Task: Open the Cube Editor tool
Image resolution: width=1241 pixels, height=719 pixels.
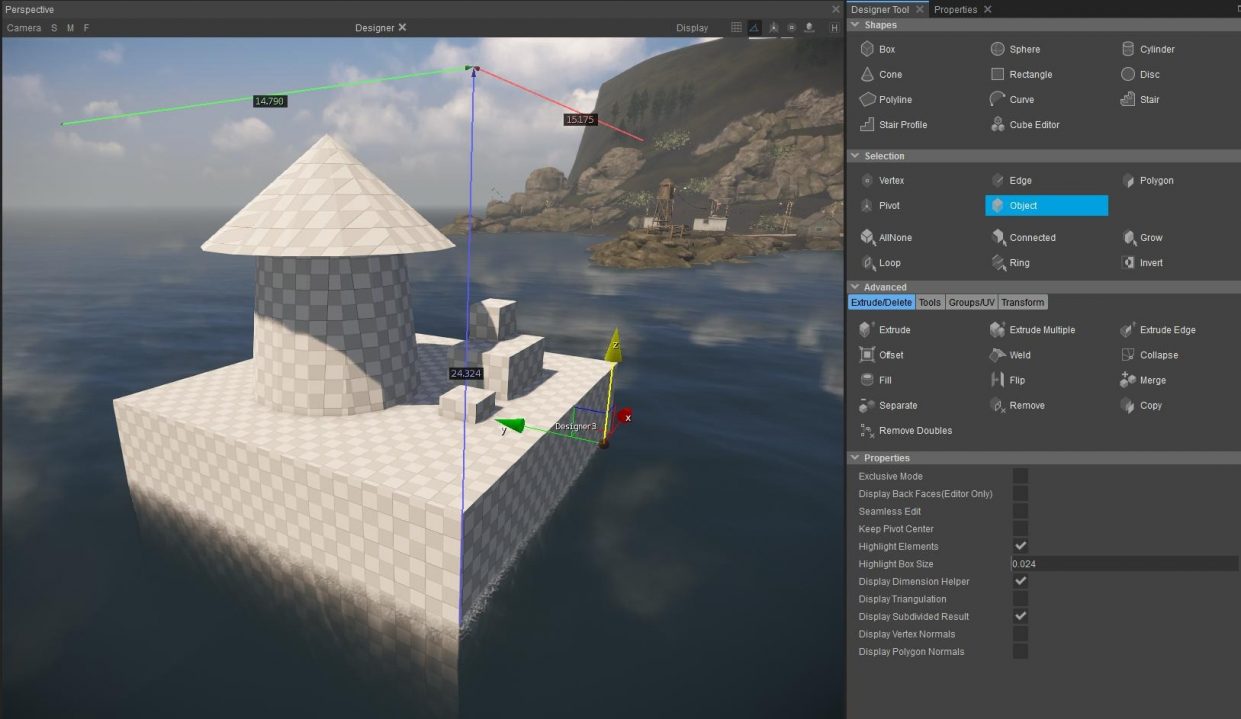Action: [1025, 124]
